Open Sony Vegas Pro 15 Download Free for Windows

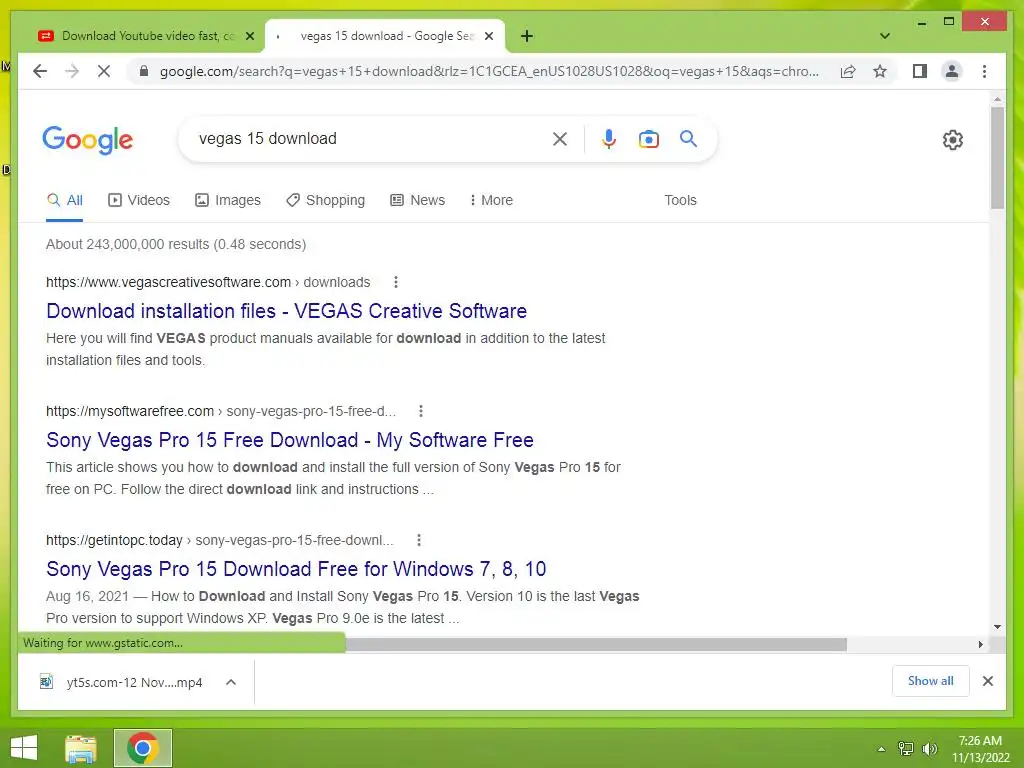(296, 569)
